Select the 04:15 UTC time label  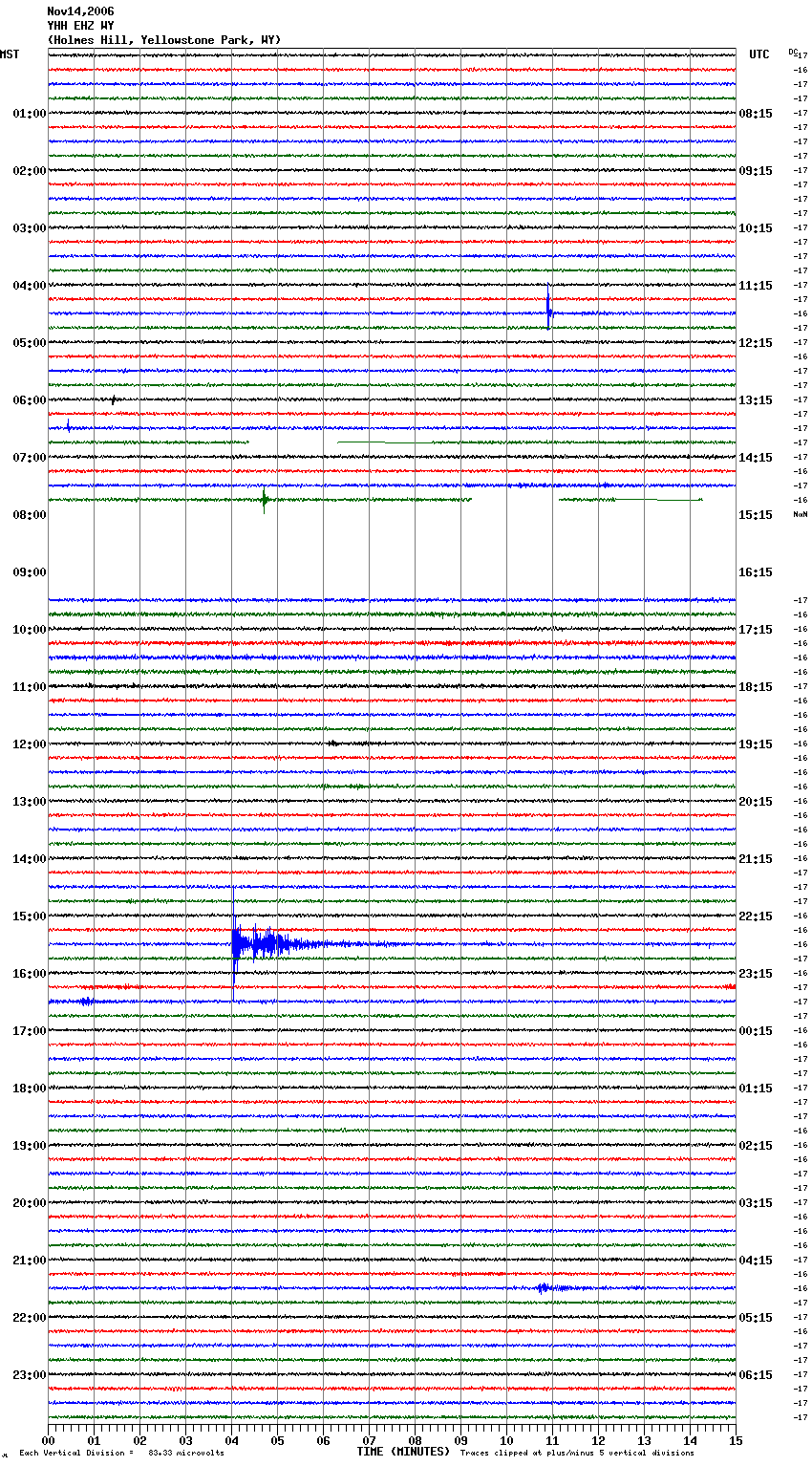tap(756, 1261)
